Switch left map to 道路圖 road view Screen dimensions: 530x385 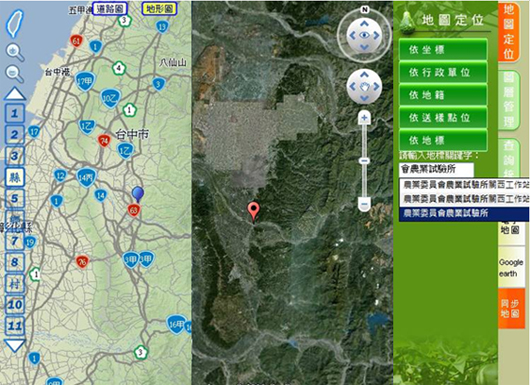(110, 8)
